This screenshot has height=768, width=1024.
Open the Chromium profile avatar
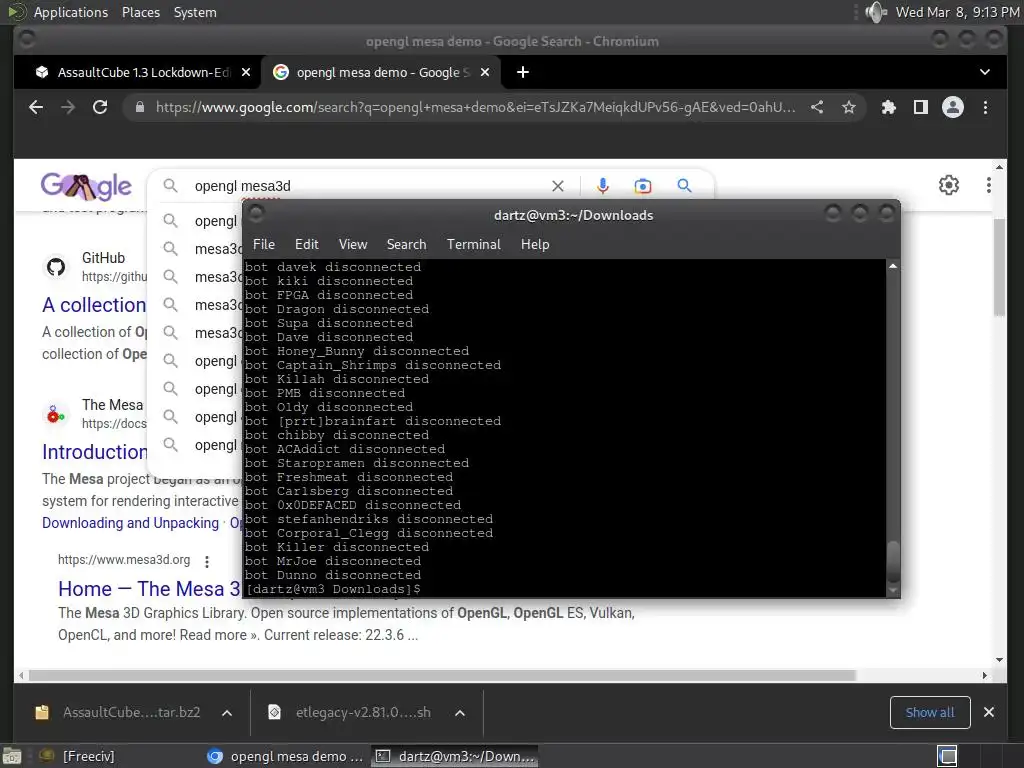click(x=953, y=107)
